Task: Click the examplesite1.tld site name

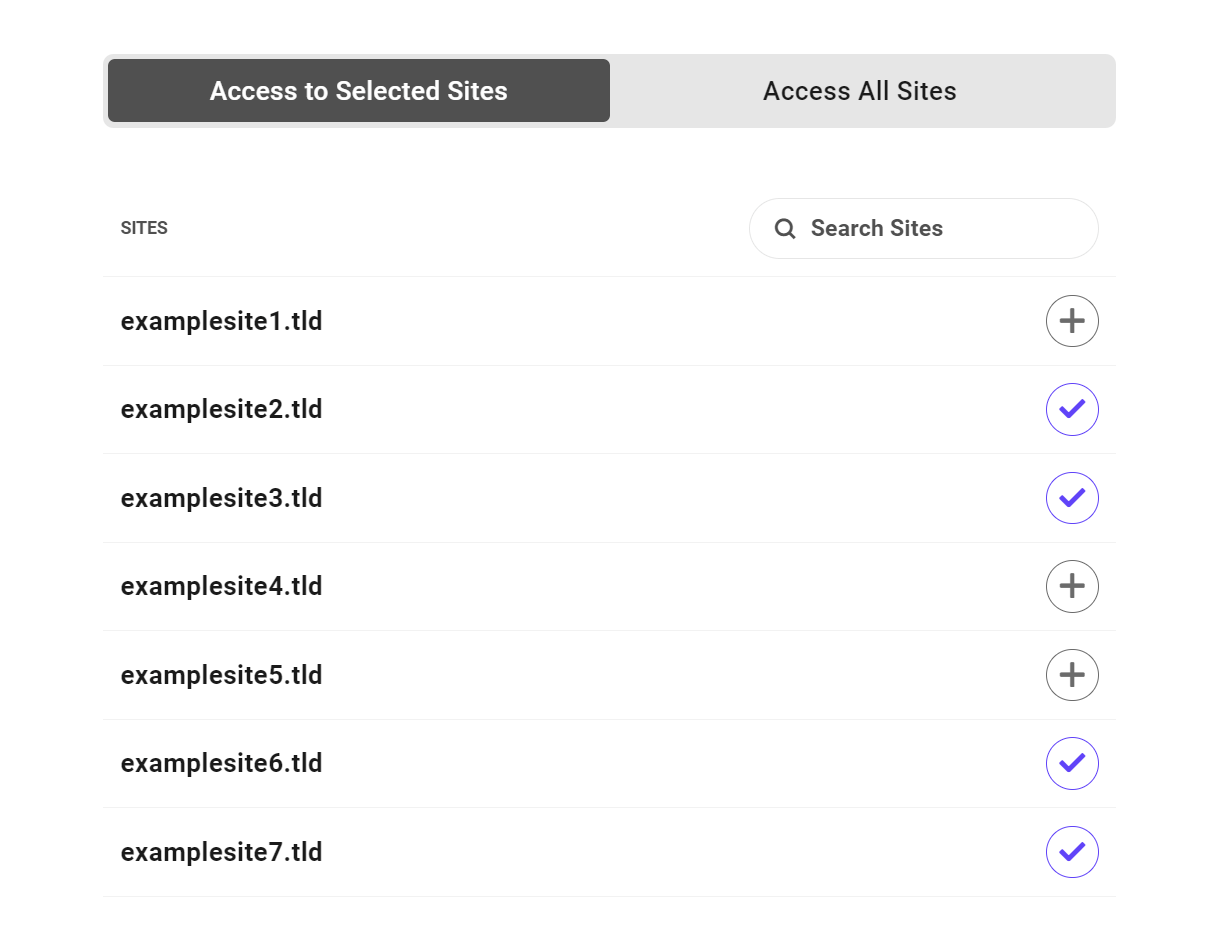Action: click(221, 322)
